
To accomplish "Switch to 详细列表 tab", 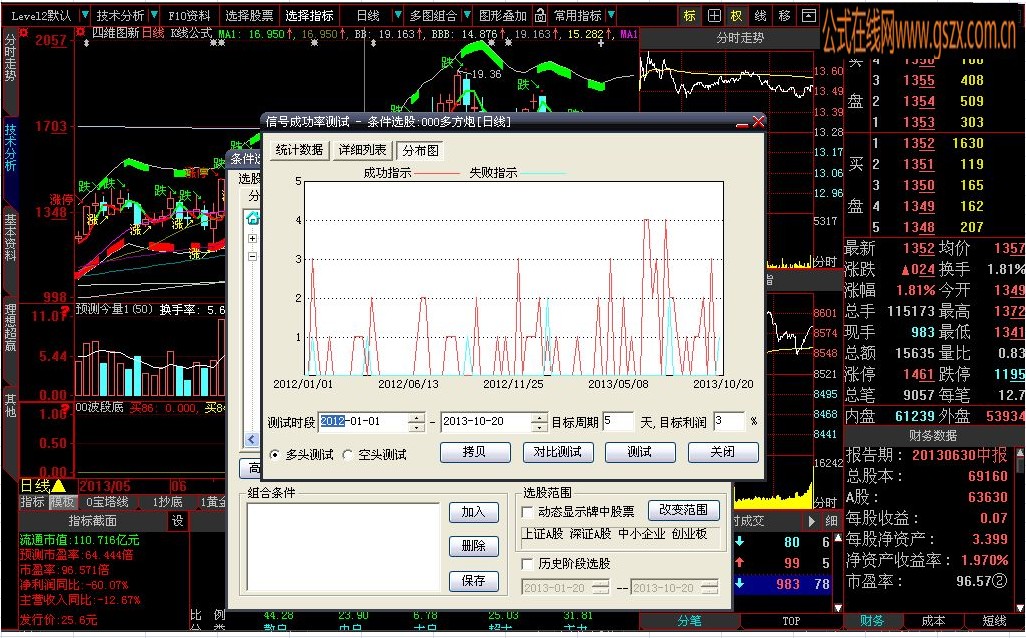I will [x=362, y=150].
